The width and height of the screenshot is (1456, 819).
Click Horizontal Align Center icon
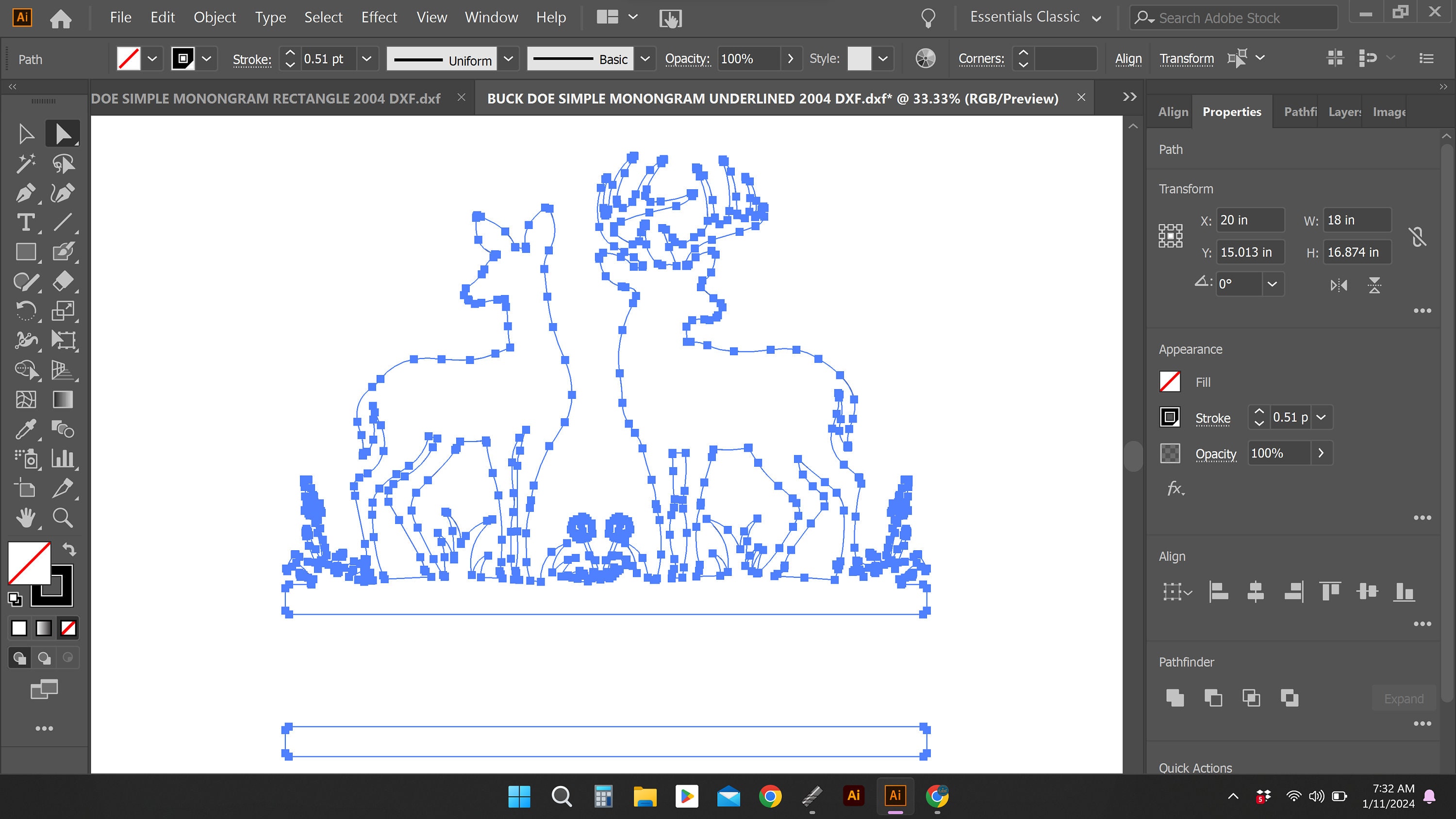coord(1256,592)
